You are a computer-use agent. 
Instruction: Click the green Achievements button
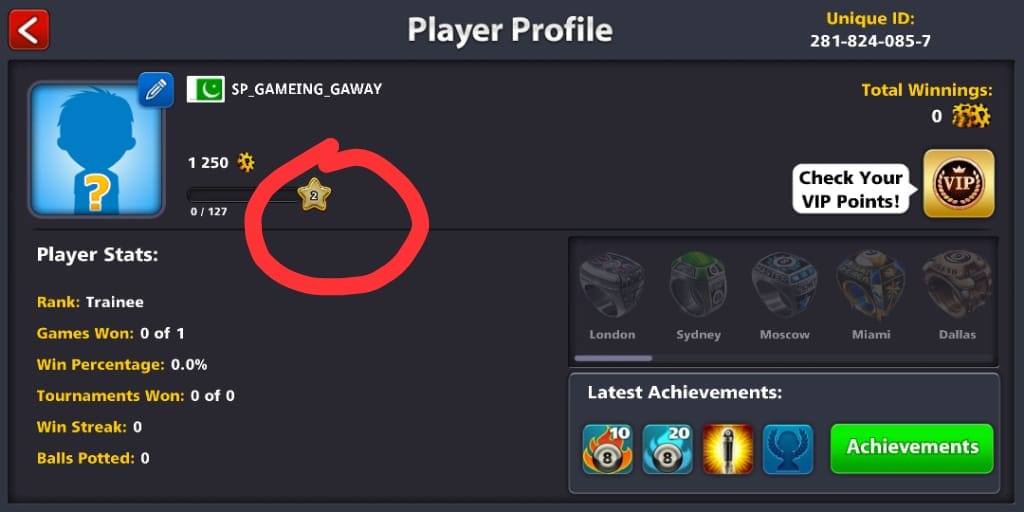click(x=912, y=448)
